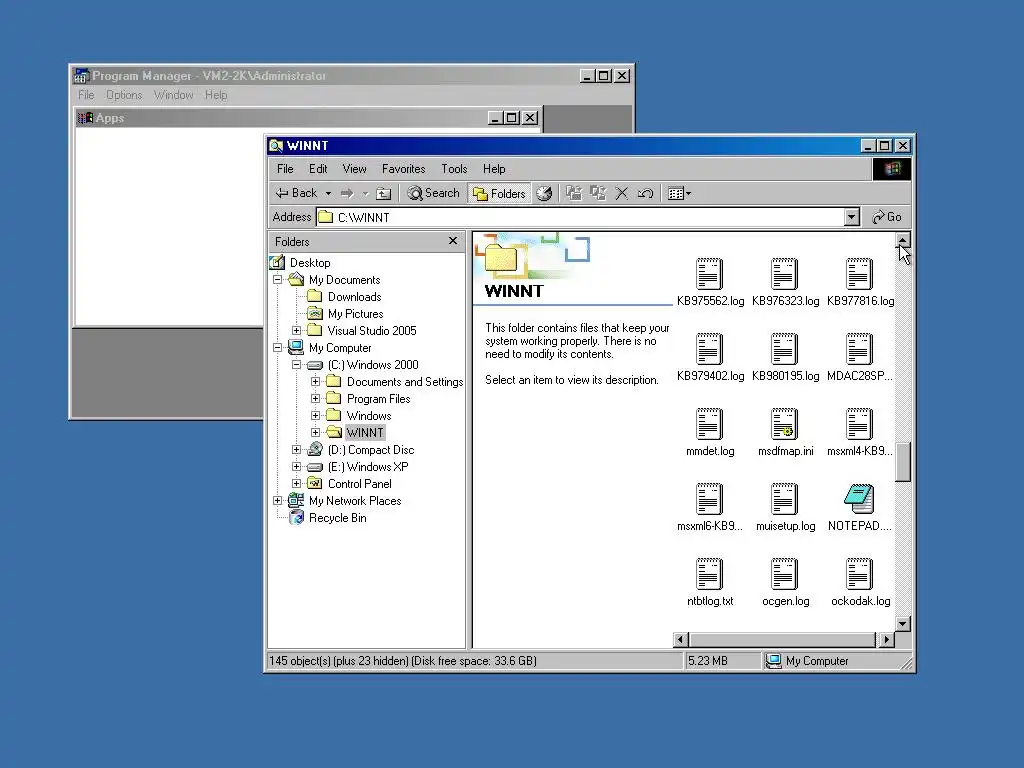Select the KB979402.log file icon
This screenshot has height=768, width=1024.
709,349
